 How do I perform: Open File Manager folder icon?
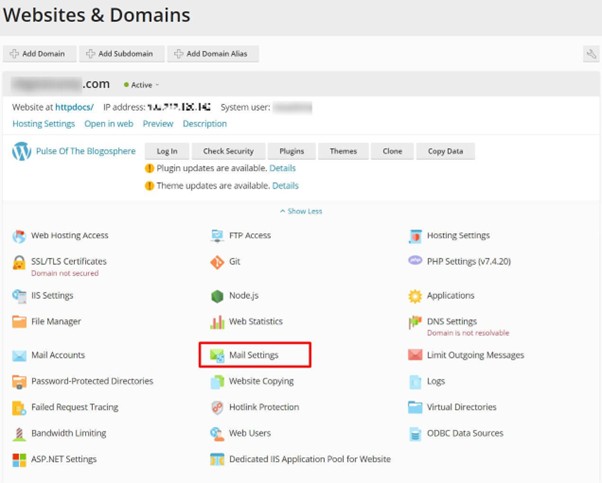19,322
